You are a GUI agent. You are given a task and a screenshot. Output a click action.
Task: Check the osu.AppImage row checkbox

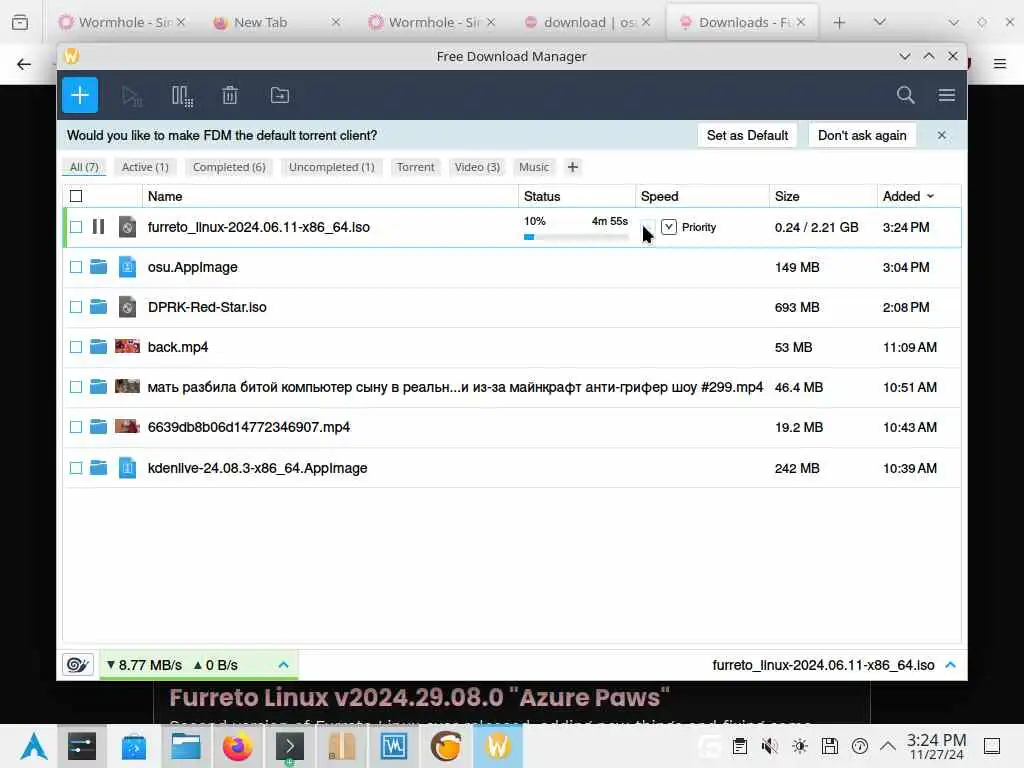point(76,266)
